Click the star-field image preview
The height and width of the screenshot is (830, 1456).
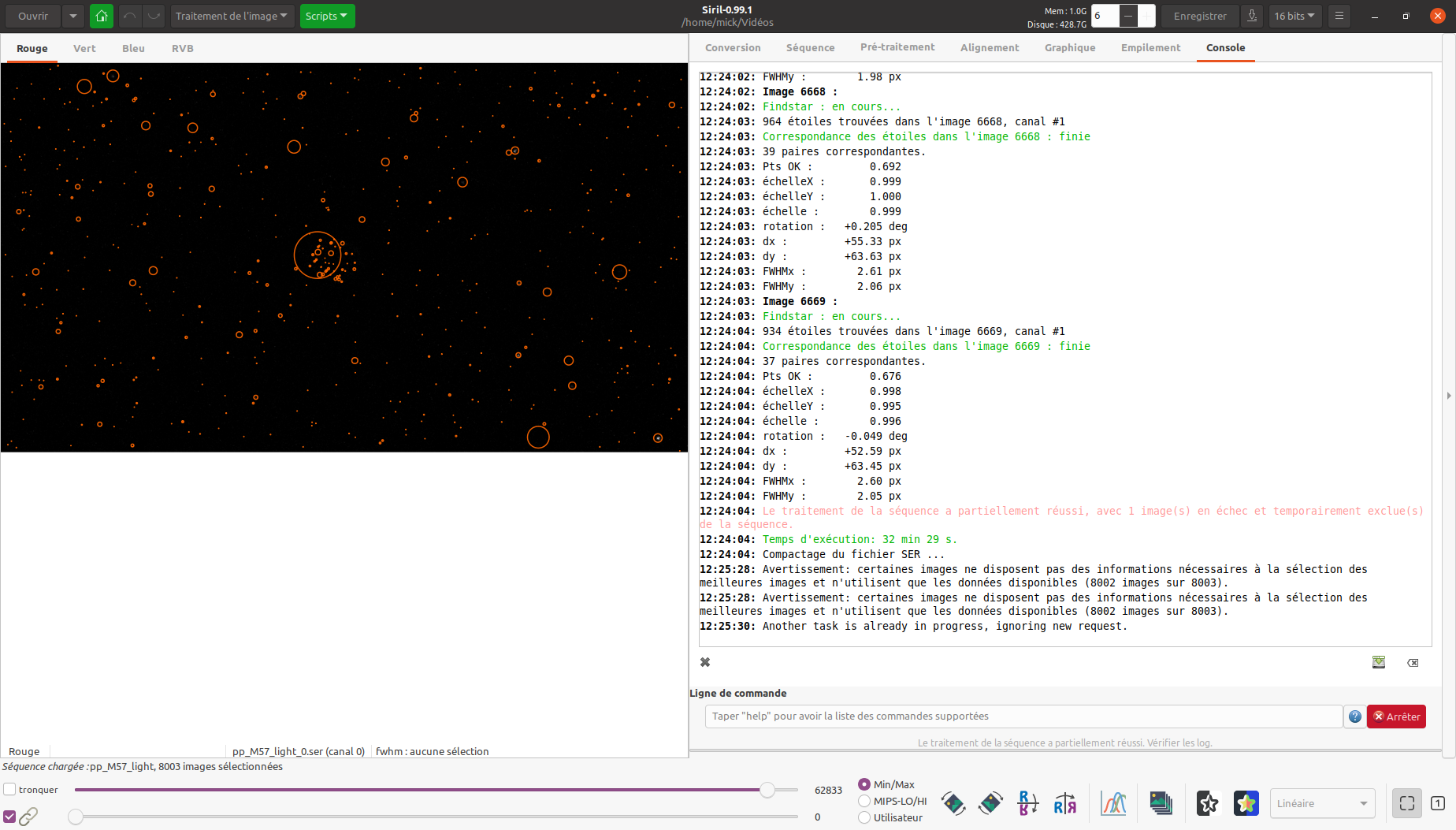tap(344, 257)
